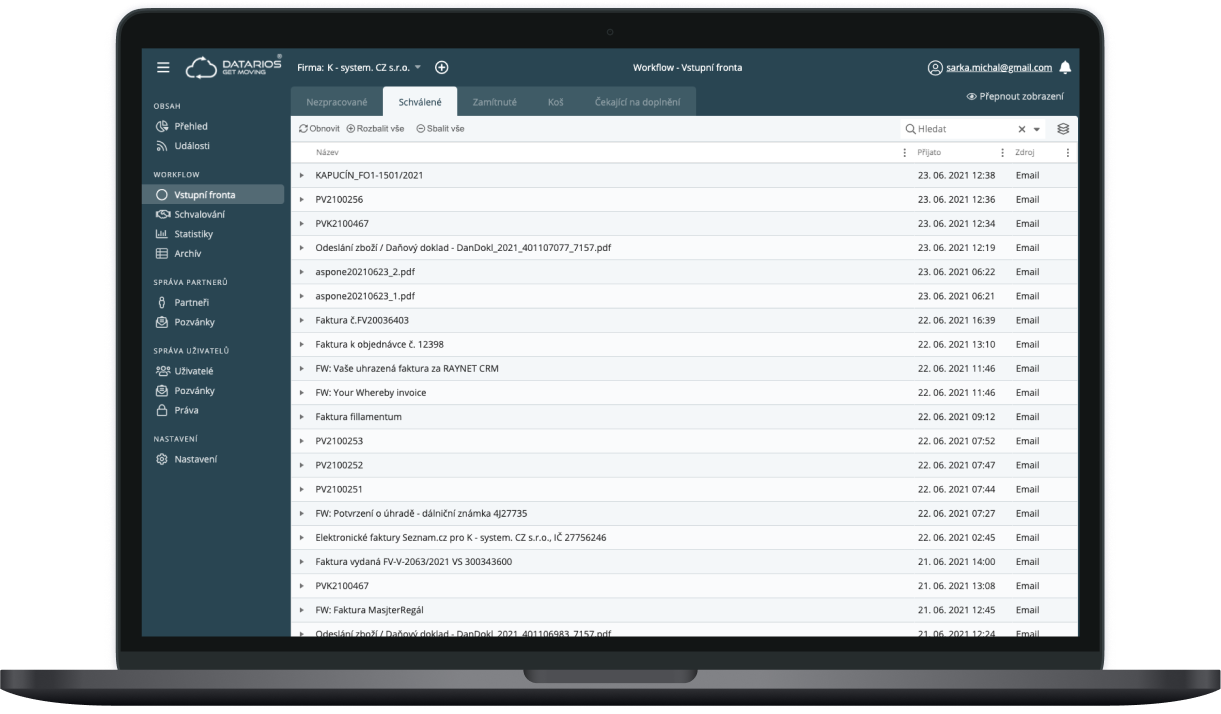Select row Faktura k objednávce č. 12398
Screen dimensions: 1221x714
[x=684, y=344]
